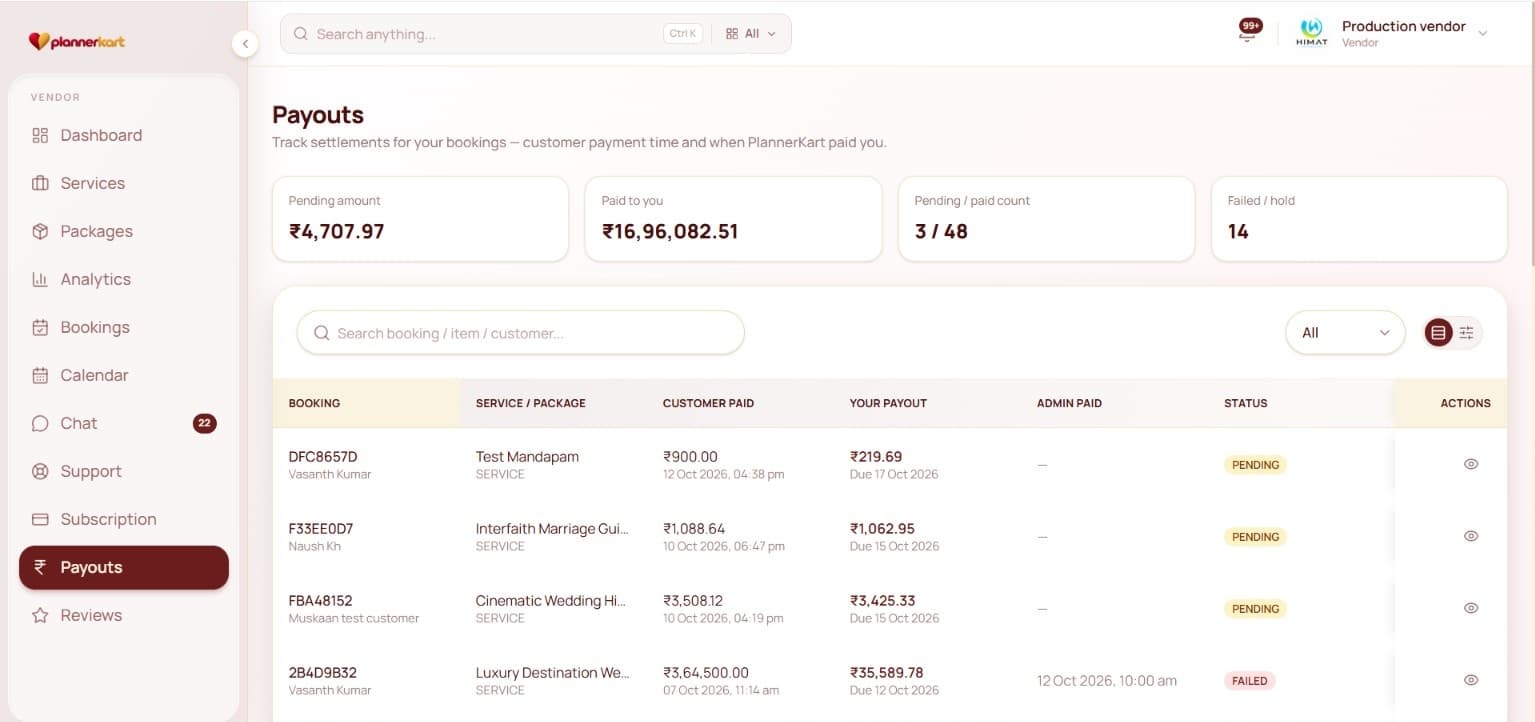Click PENDING badge for Test Mandapam row
1535x722 pixels.
point(1255,465)
